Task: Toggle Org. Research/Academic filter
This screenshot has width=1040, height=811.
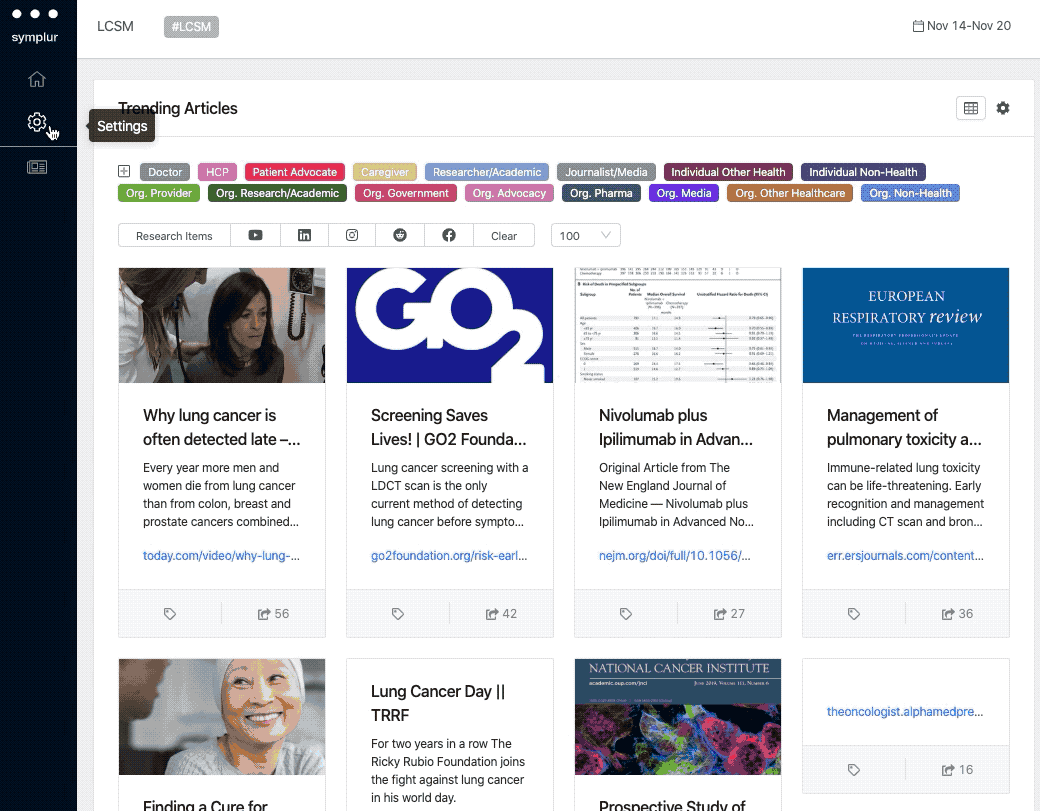Action: (x=277, y=194)
